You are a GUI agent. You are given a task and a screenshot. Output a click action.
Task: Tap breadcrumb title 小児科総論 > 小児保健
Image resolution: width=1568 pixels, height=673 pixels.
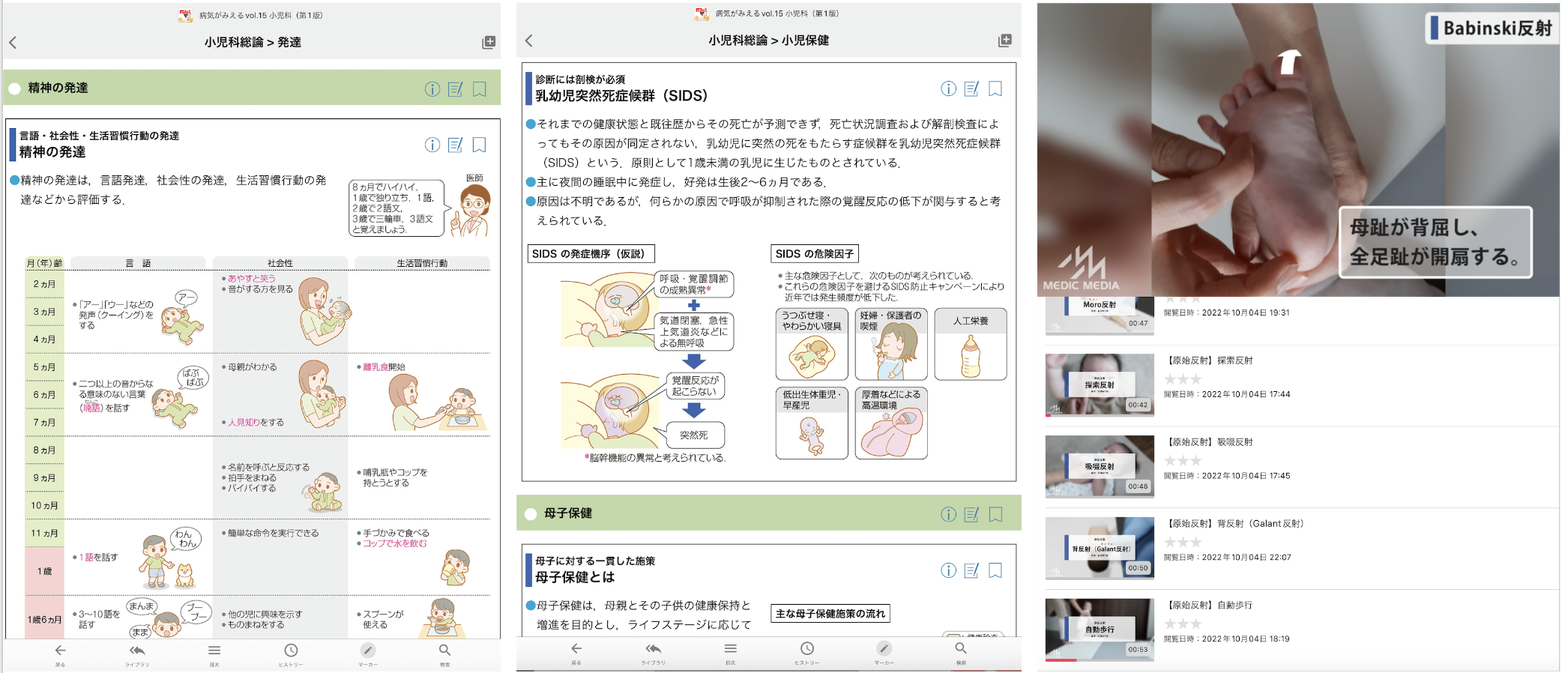tap(769, 40)
